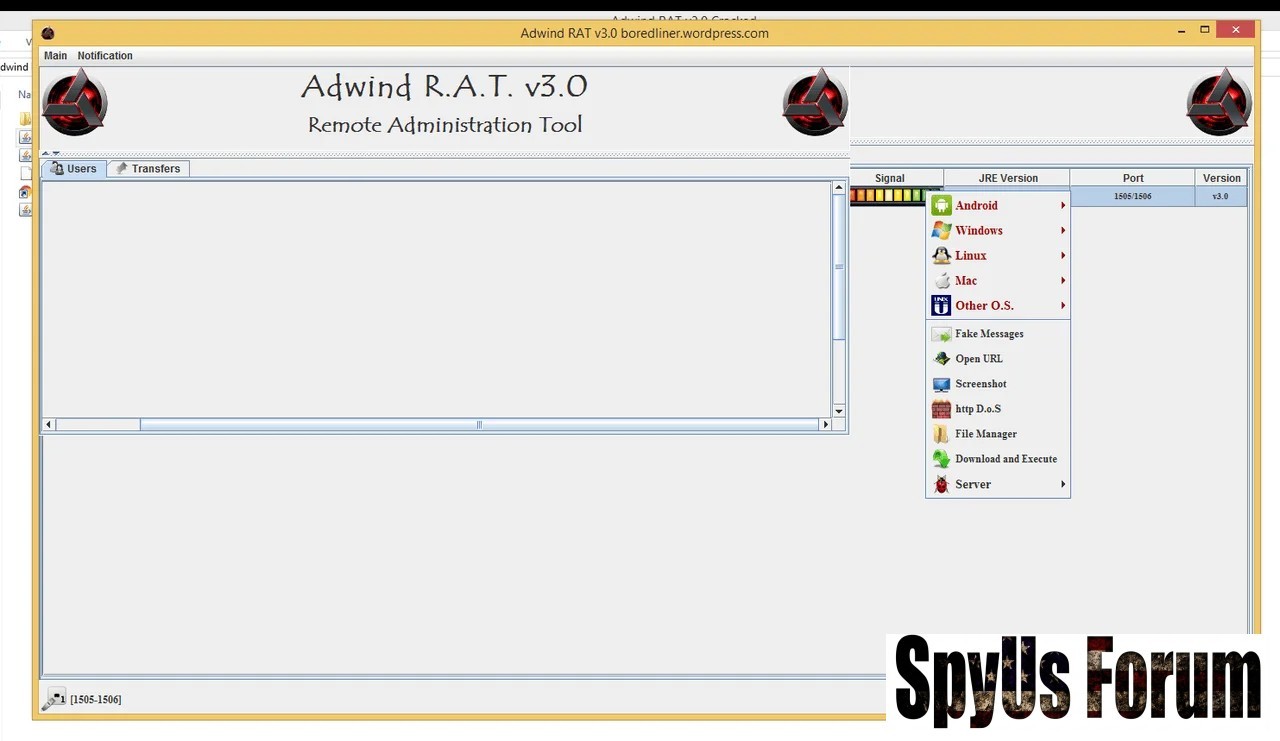Expand the Server submenu arrow
Screen dimensions: 1280x741
pyautogui.click(x=1063, y=485)
